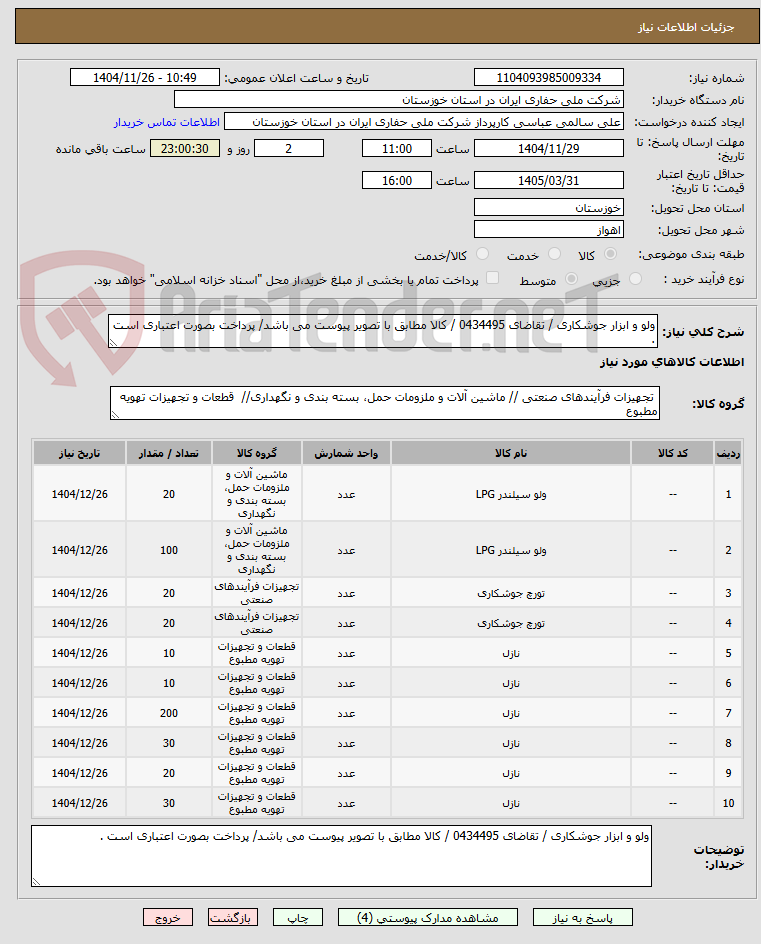This screenshot has width=761, height=944.
Task: Click the نام کالا column header
Action: pyautogui.click(x=511, y=453)
